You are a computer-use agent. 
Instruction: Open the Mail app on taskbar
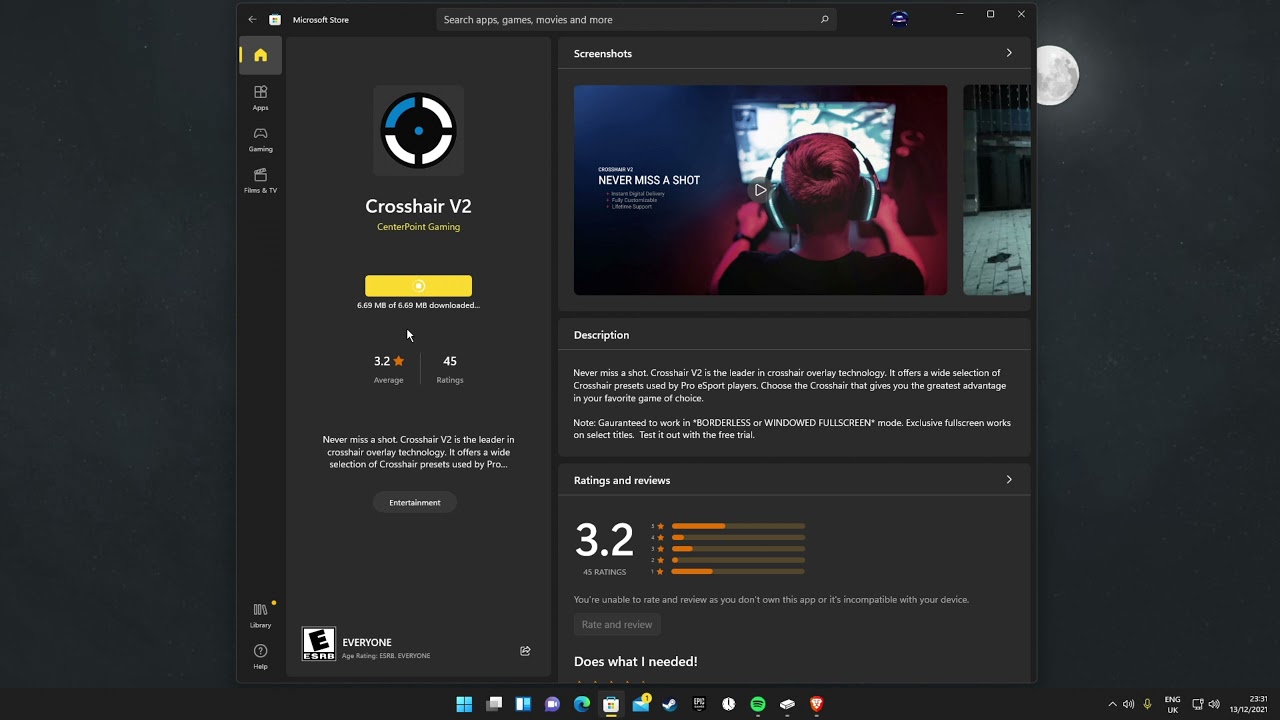640,704
